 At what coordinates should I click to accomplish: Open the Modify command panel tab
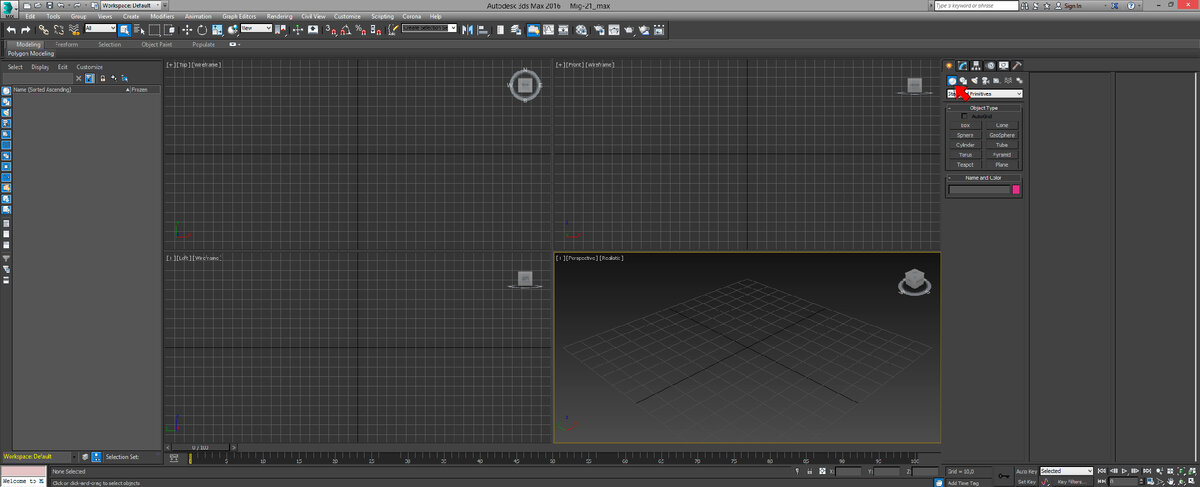[x=962, y=66]
